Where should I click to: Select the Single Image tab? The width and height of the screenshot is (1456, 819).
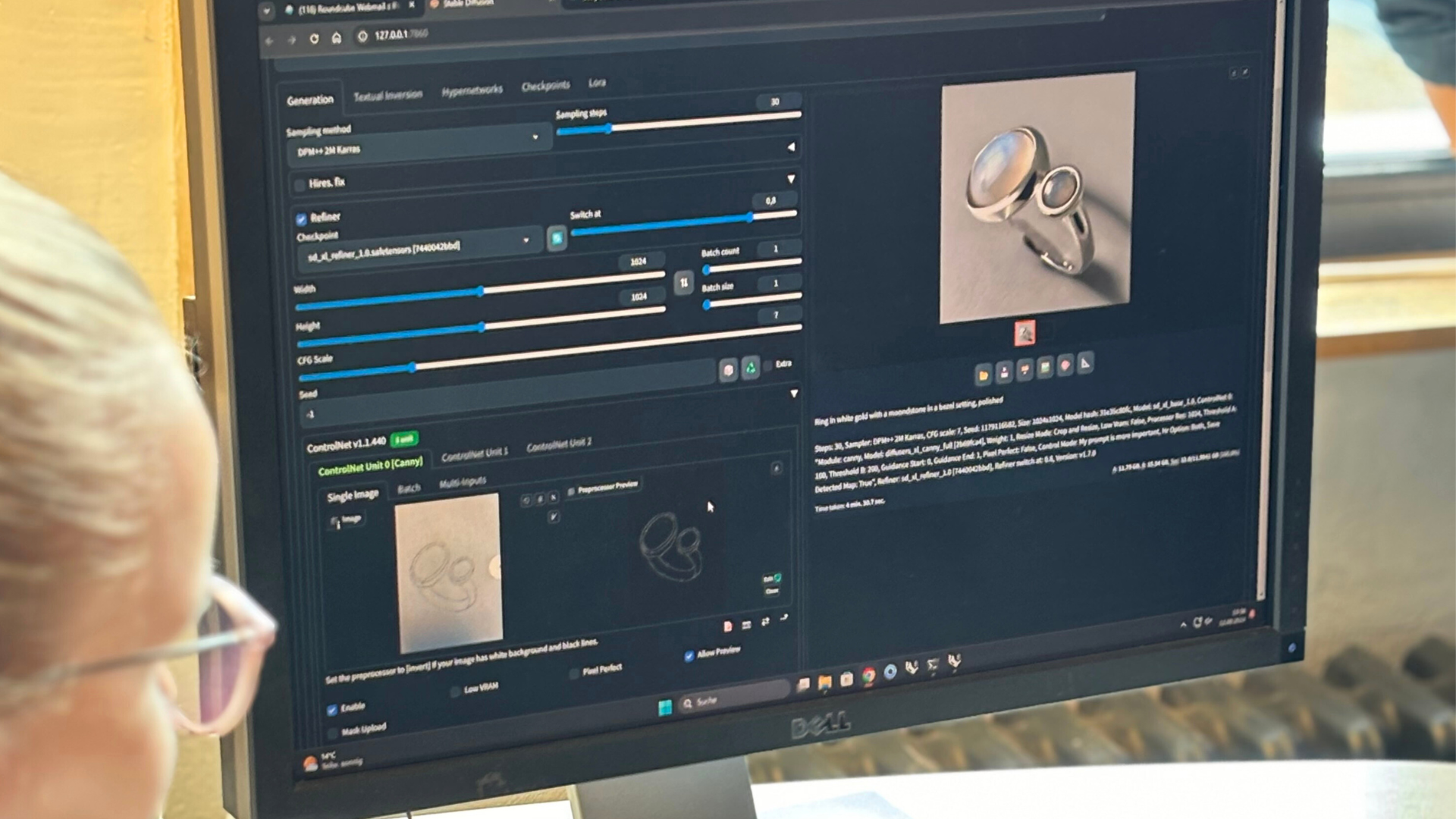[x=353, y=495]
